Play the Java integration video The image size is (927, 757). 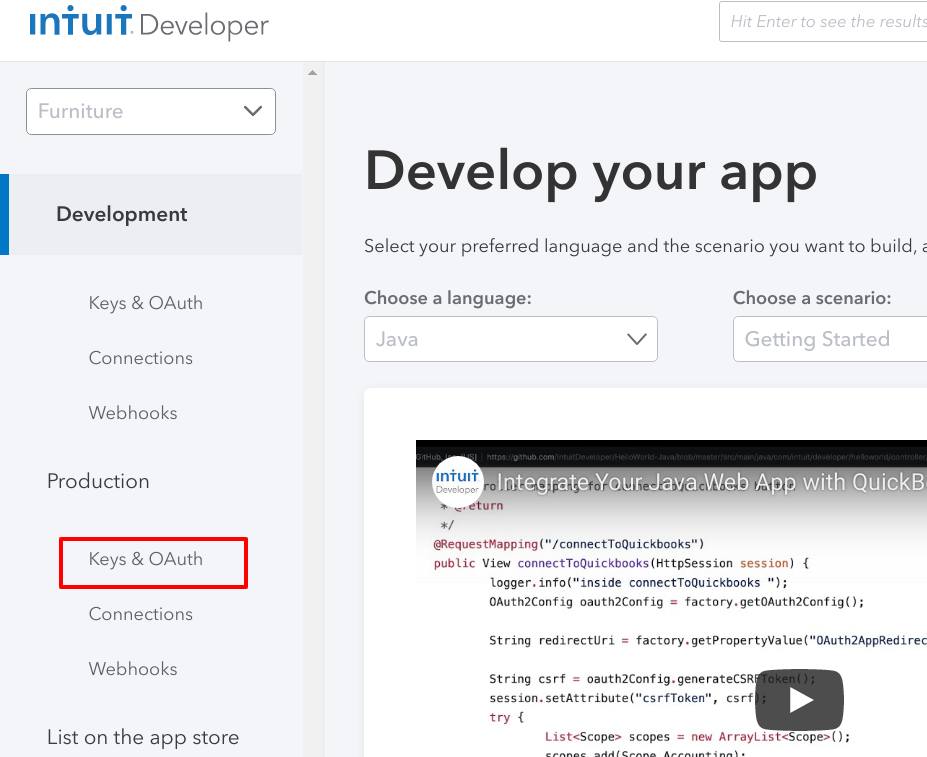click(799, 700)
